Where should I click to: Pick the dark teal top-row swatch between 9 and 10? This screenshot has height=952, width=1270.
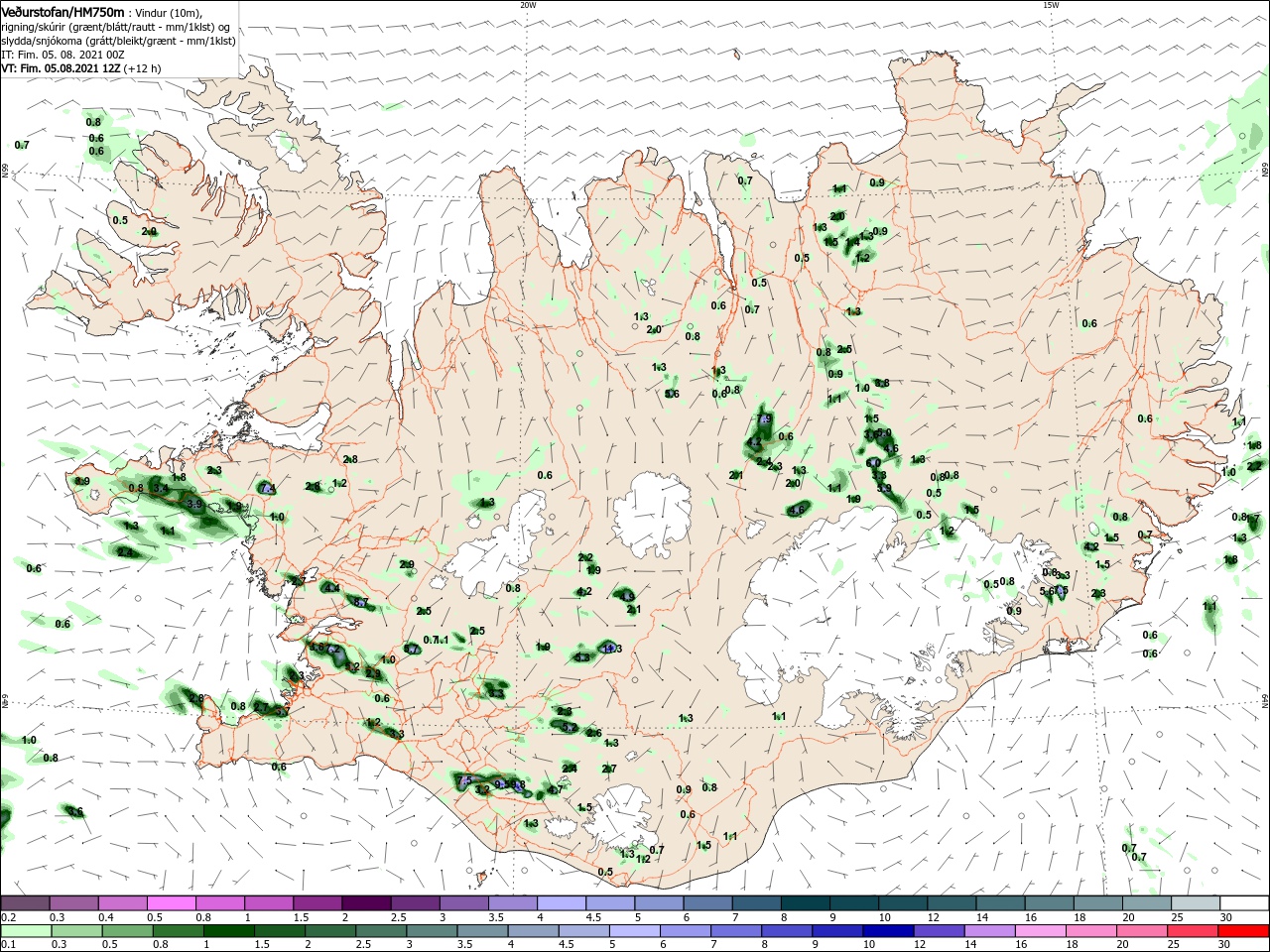[854, 902]
